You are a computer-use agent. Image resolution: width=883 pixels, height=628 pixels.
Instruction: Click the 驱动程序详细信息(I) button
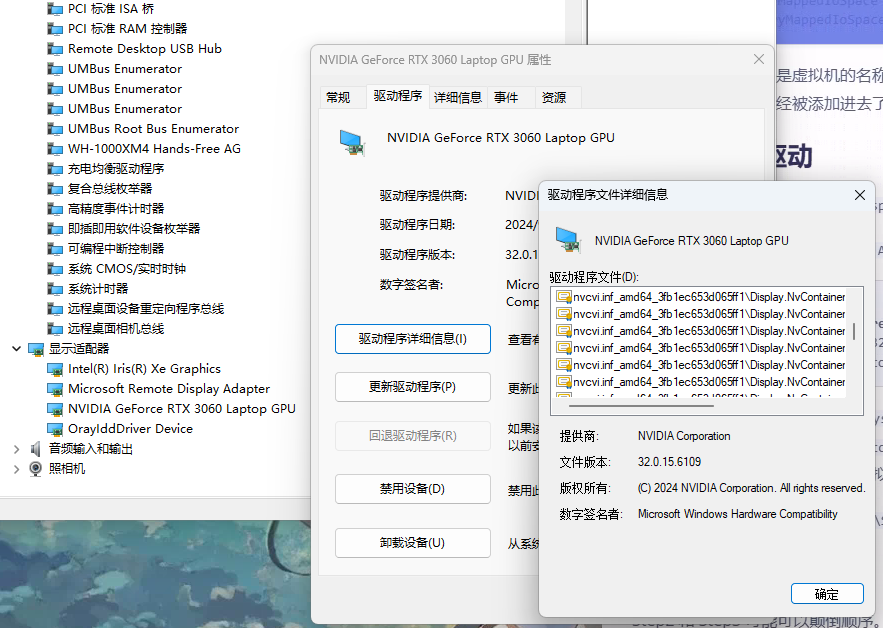(x=413, y=339)
